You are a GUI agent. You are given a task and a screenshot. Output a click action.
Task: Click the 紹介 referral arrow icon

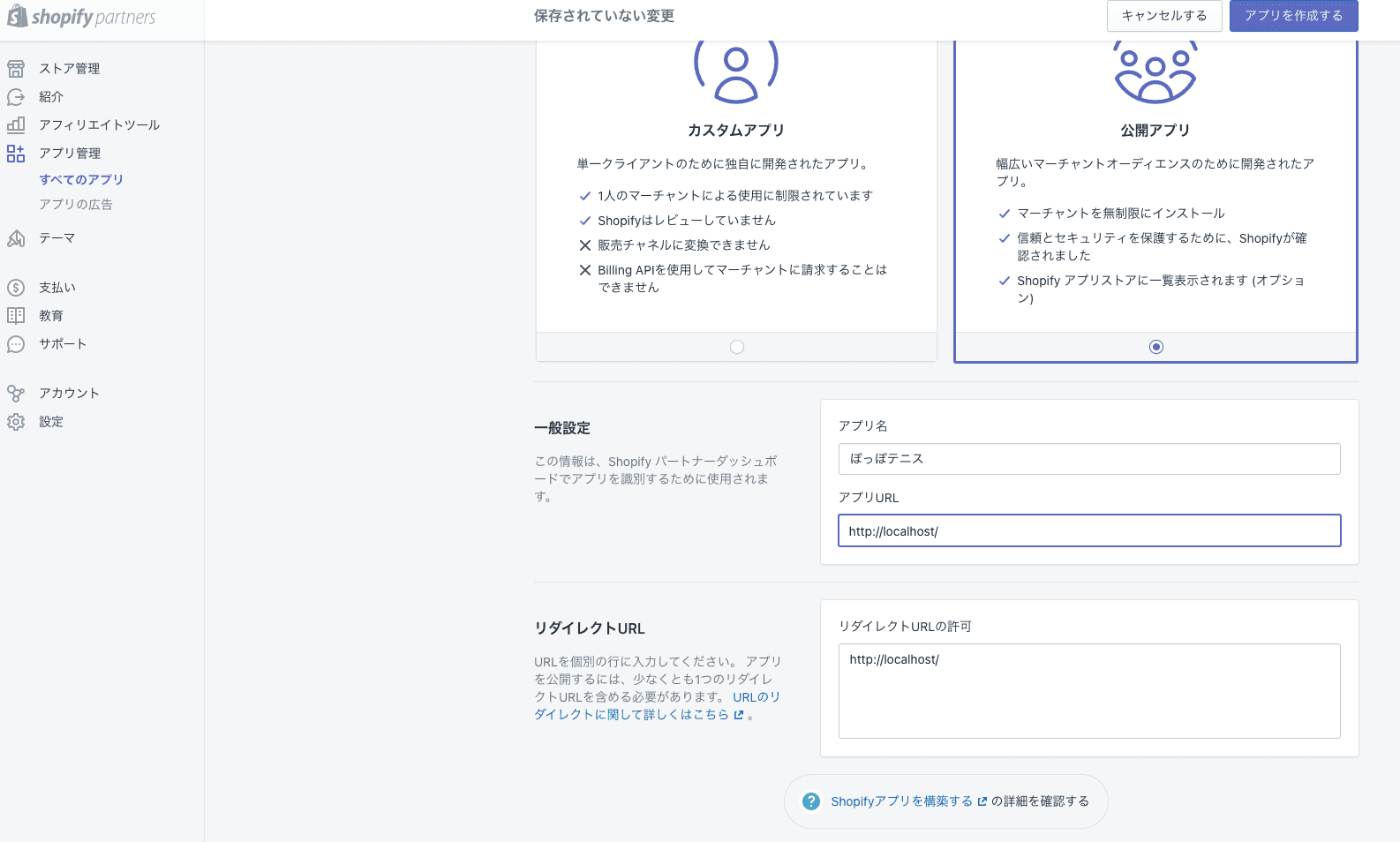16,96
